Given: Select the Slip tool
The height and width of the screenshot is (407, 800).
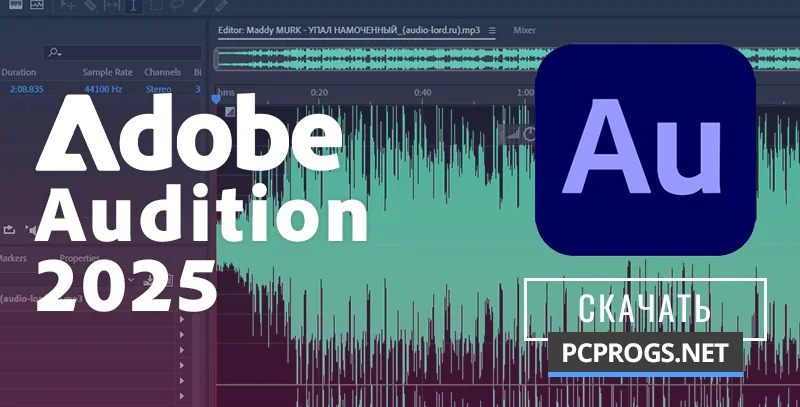Looking at the screenshot, I should click(x=112, y=5).
